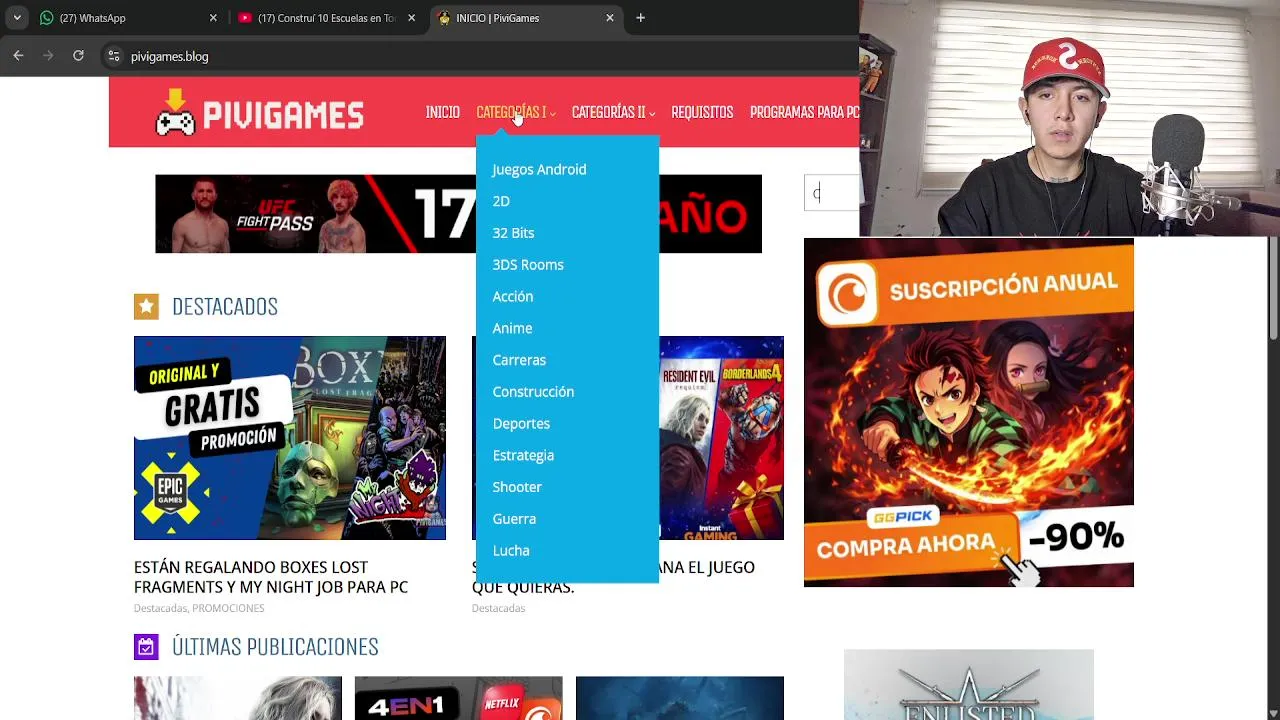Close the YouTube tab
Image resolution: width=1280 pixels, height=720 pixels.
coord(411,18)
